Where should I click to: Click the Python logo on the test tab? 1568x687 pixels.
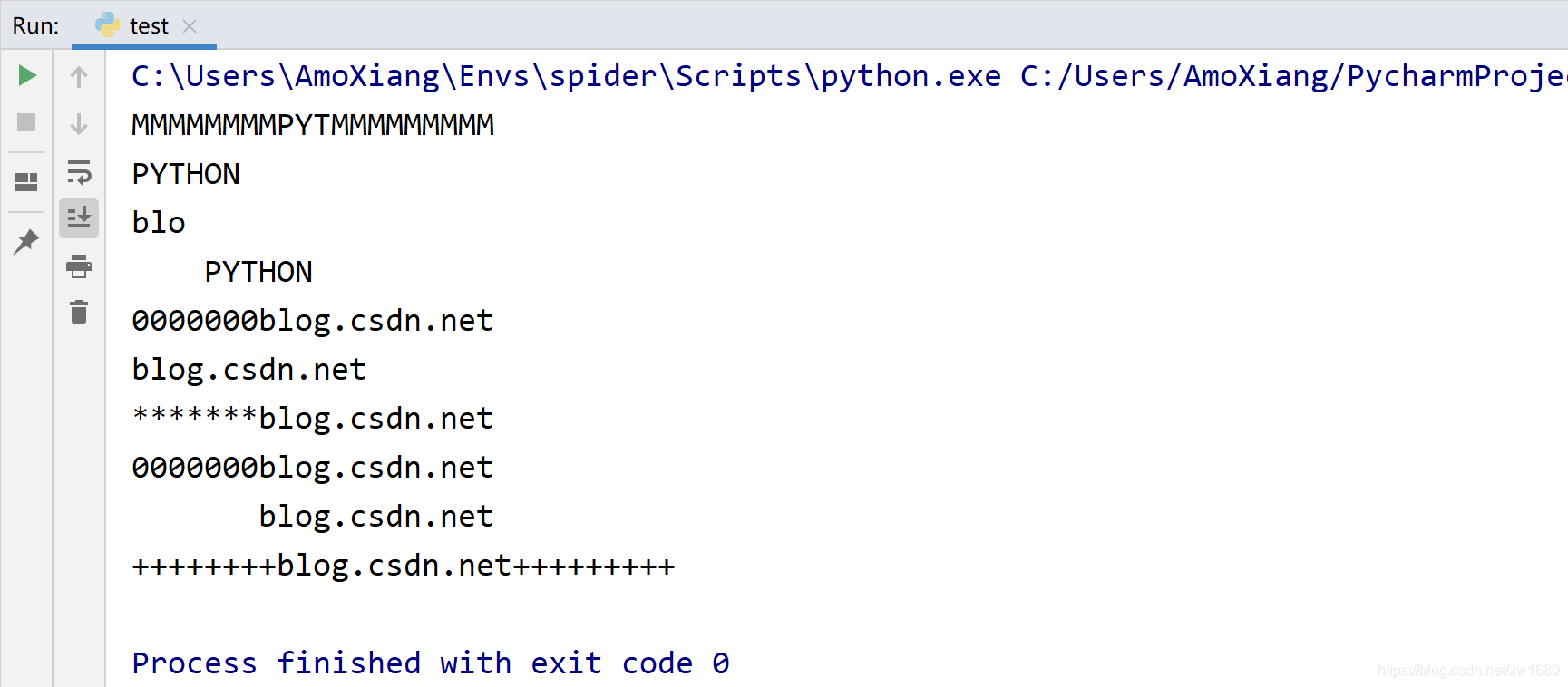109,24
